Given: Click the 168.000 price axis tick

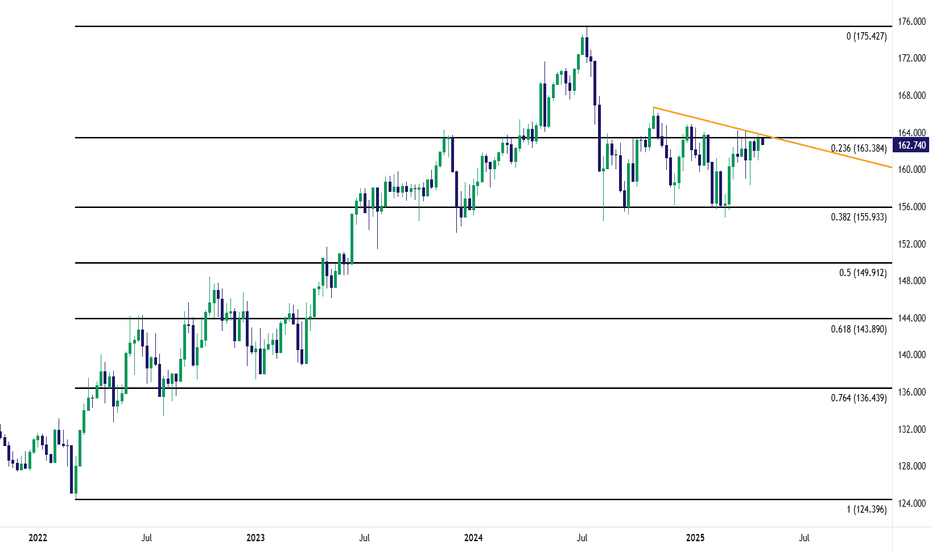Looking at the screenshot, I should (912, 96).
